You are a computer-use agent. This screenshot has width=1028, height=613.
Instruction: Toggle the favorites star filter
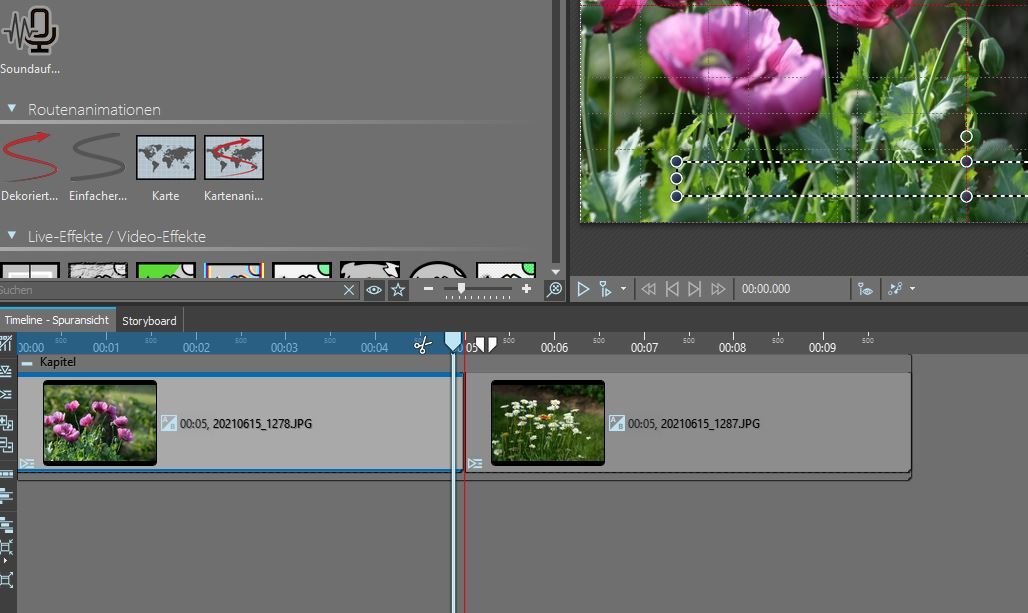[x=398, y=290]
